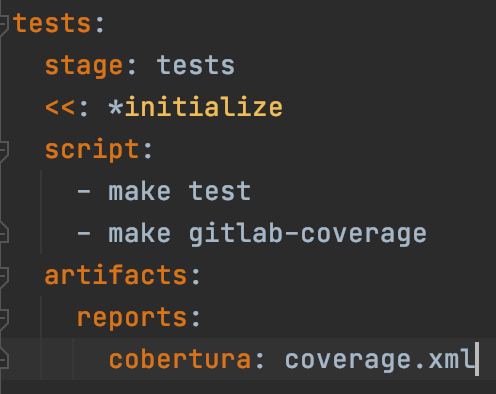Click the *initialize anchor reference

click(196, 107)
